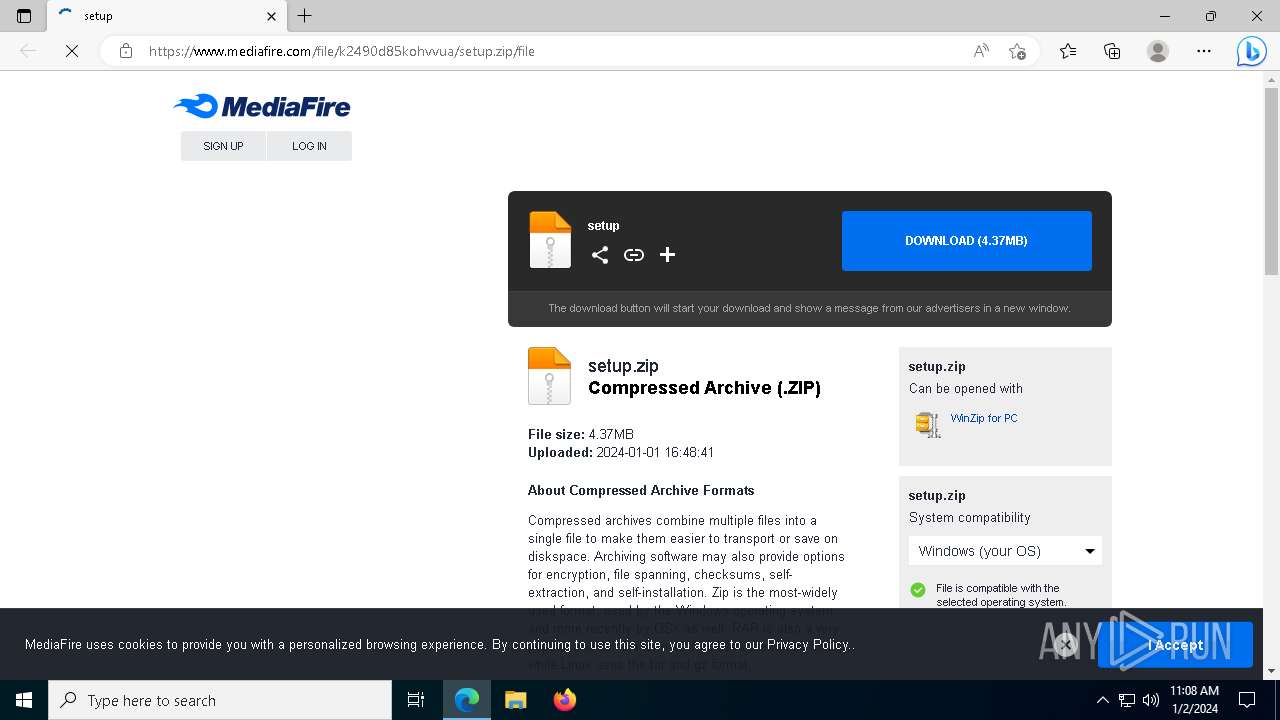1280x720 pixels.
Task: Click the share icon under setup
Action: click(600, 255)
